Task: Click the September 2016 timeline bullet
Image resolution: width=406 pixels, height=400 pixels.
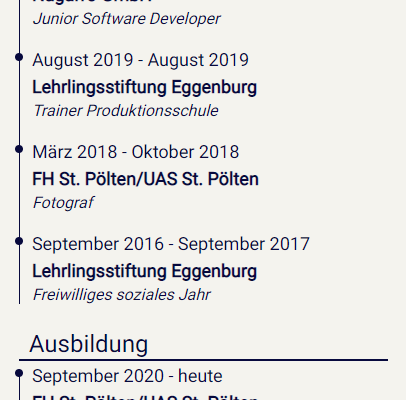Action: tap(19, 241)
